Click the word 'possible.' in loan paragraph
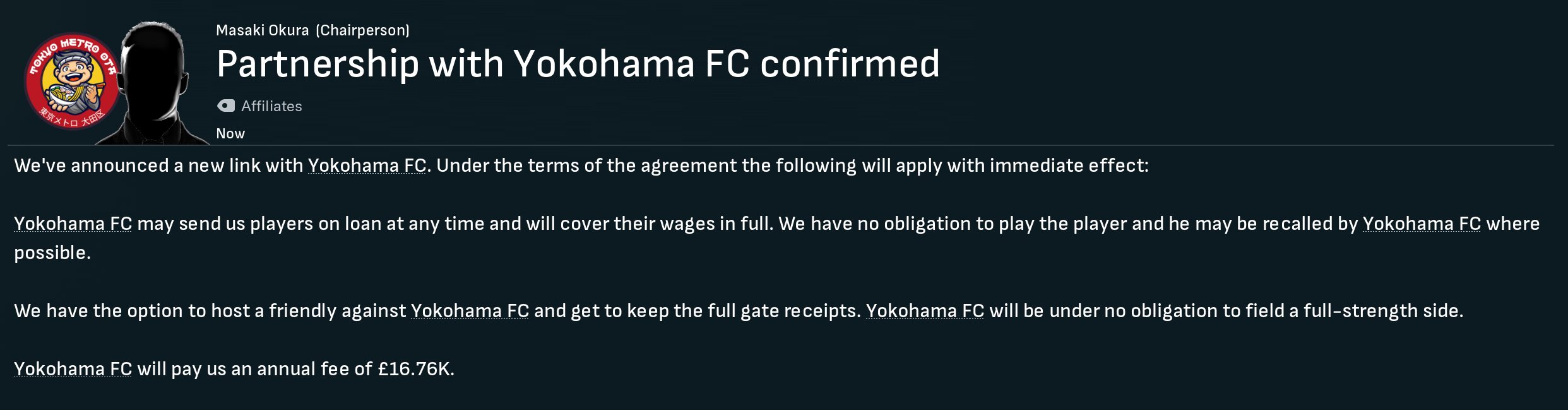The width and height of the screenshot is (1568, 410). coord(52,253)
